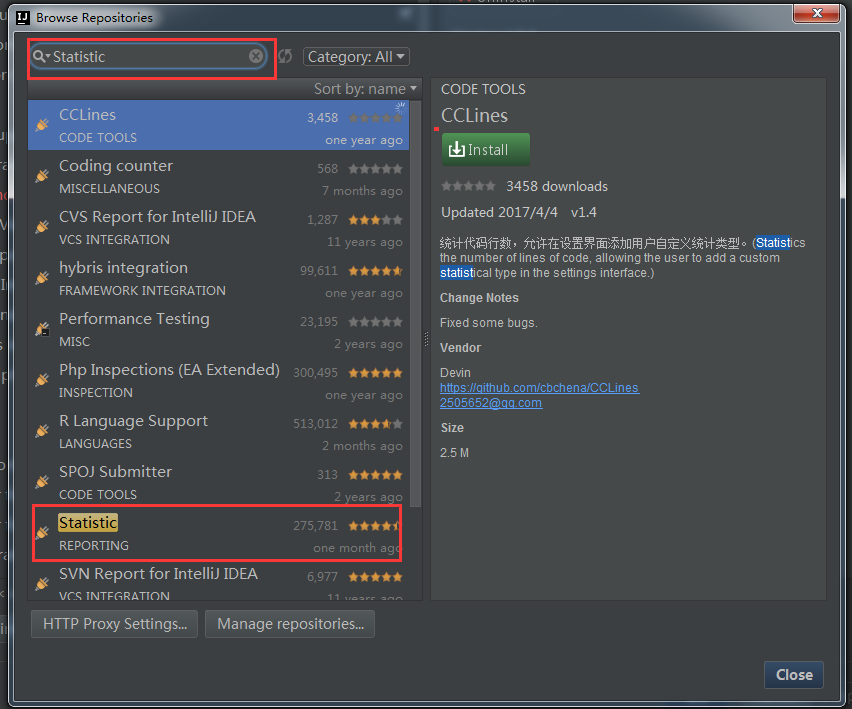
Task: Open the Sort by: name dropdown
Action: point(365,89)
